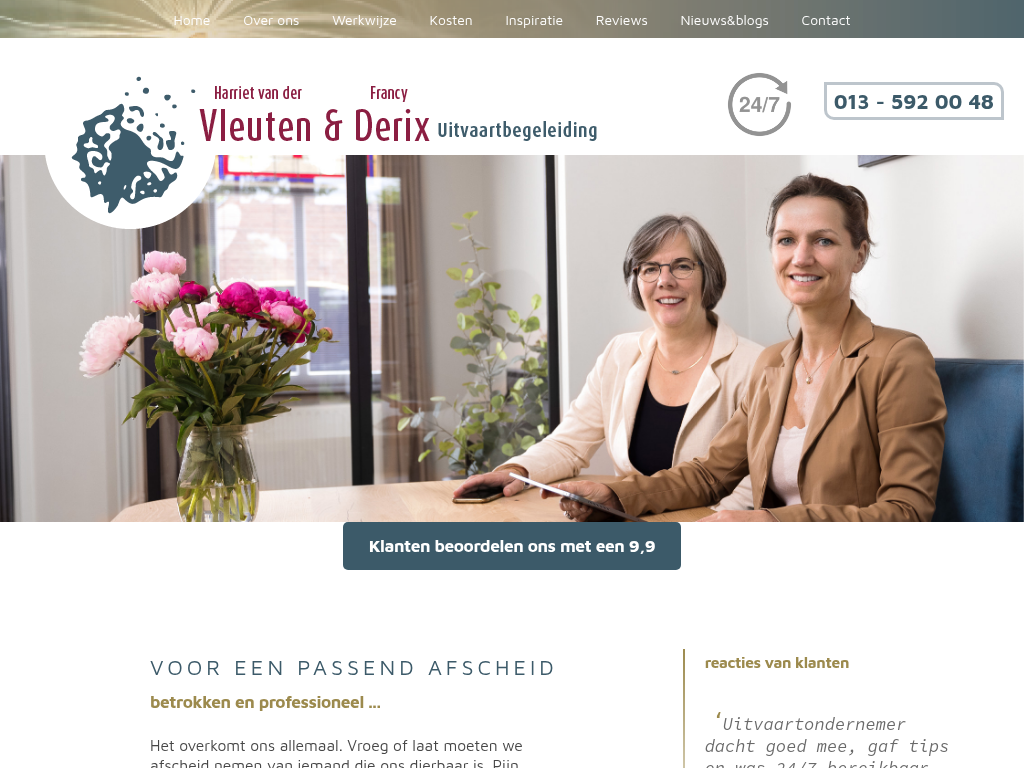Click the reacties van klanten heading
Screen dimensions: 1024x768
776,663
